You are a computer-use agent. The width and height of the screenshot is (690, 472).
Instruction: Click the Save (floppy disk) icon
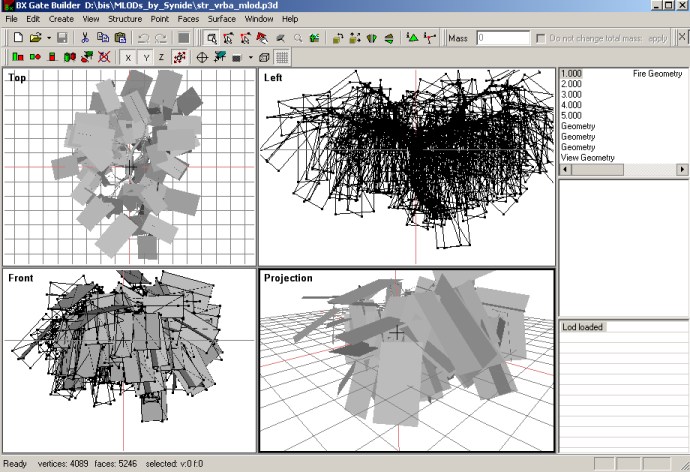62,38
